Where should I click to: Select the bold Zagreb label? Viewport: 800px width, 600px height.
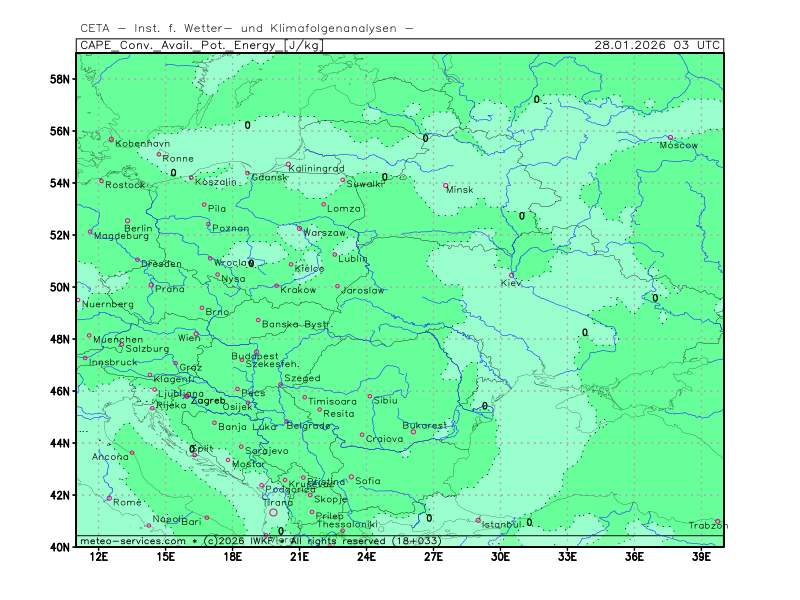coord(207,401)
